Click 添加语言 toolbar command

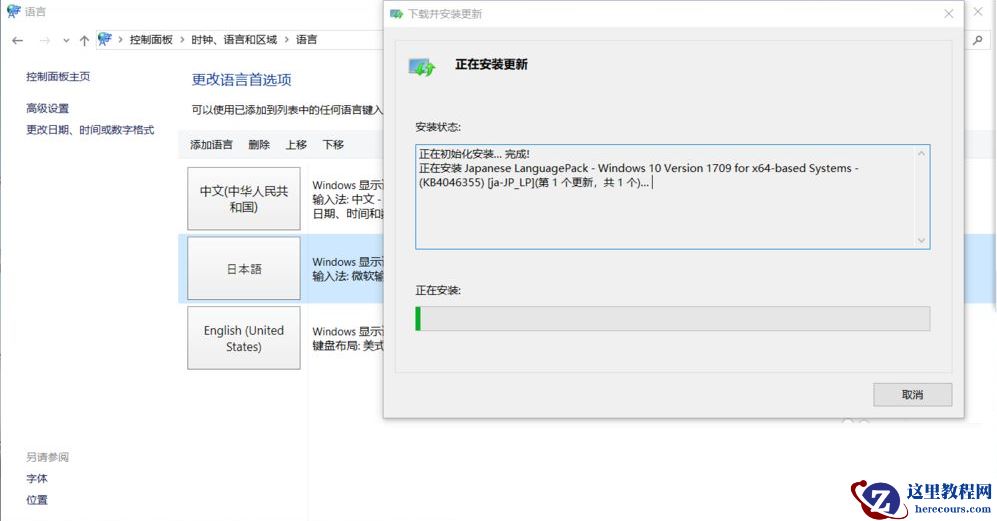[211, 144]
